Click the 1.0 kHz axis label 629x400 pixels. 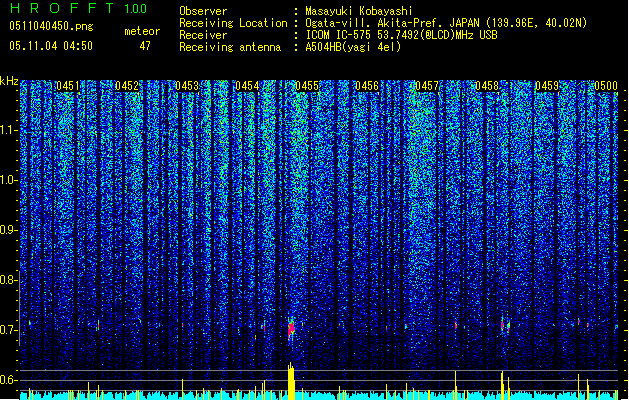8,180
